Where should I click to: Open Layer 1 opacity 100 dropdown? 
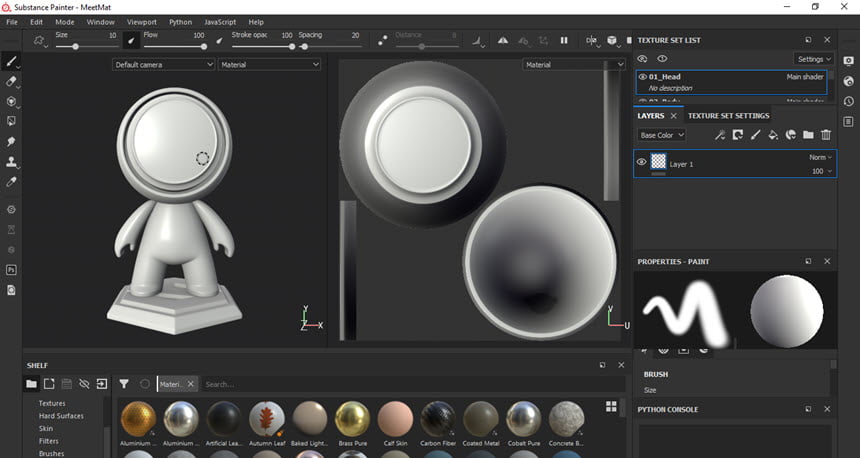click(x=822, y=171)
